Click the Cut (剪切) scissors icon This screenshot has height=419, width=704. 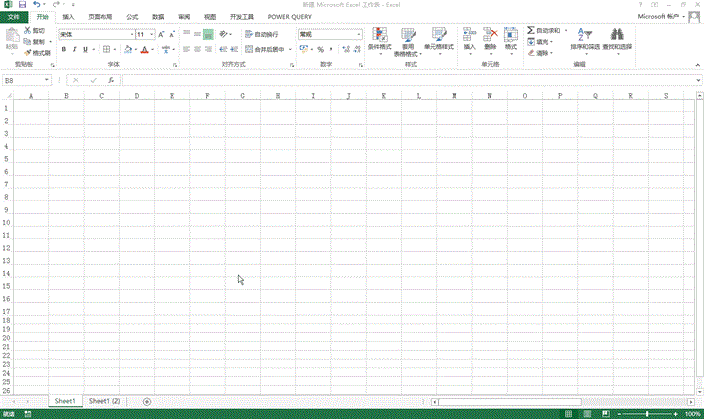[x=27, y=31]
